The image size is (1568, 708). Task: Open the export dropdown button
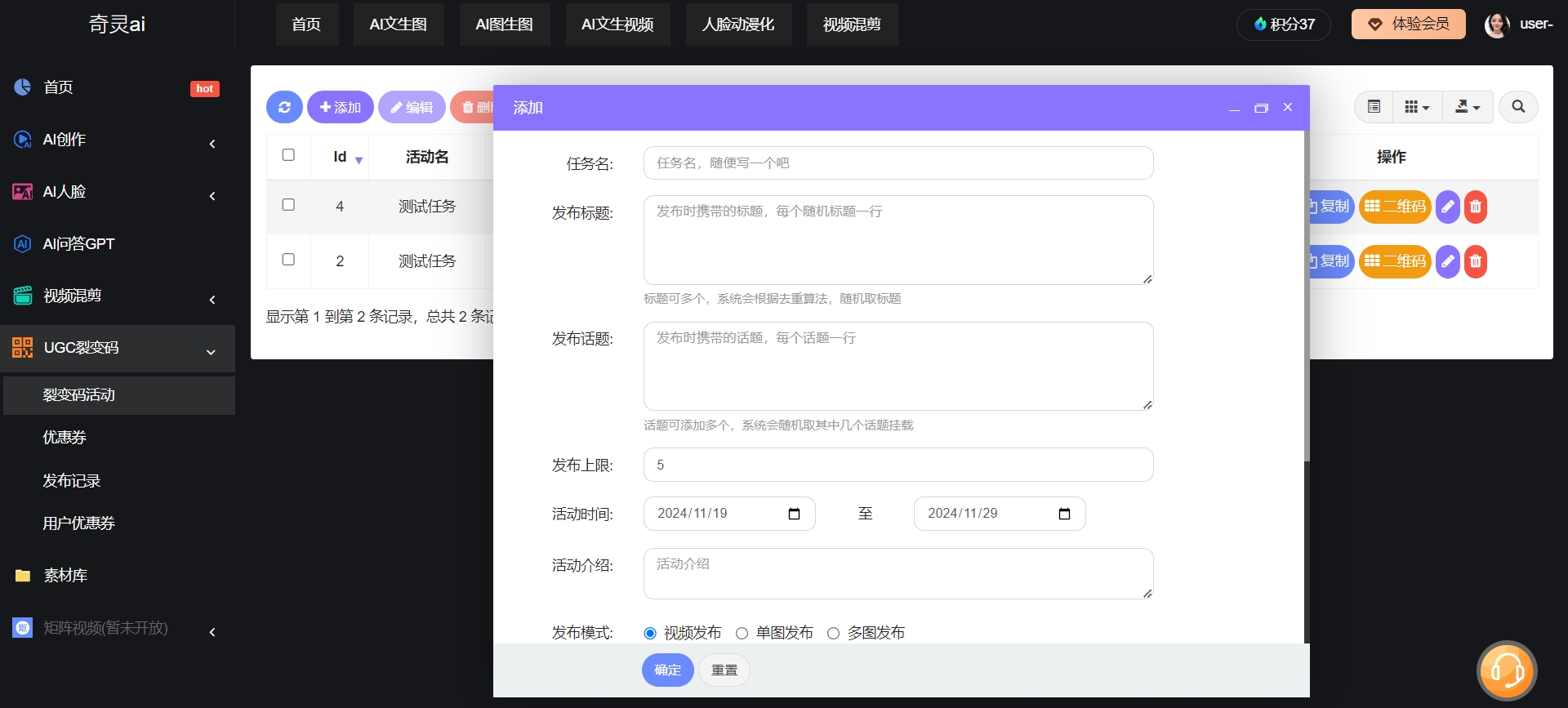point(1468,107)
